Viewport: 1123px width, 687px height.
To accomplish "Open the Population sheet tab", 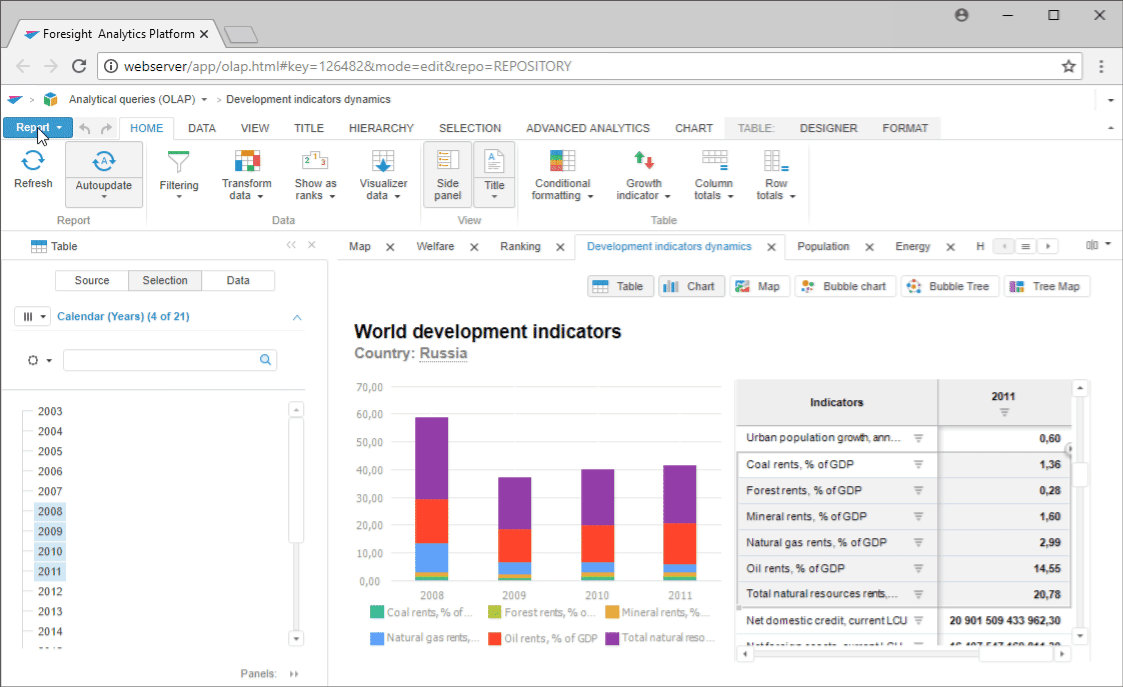I will 823,246.
